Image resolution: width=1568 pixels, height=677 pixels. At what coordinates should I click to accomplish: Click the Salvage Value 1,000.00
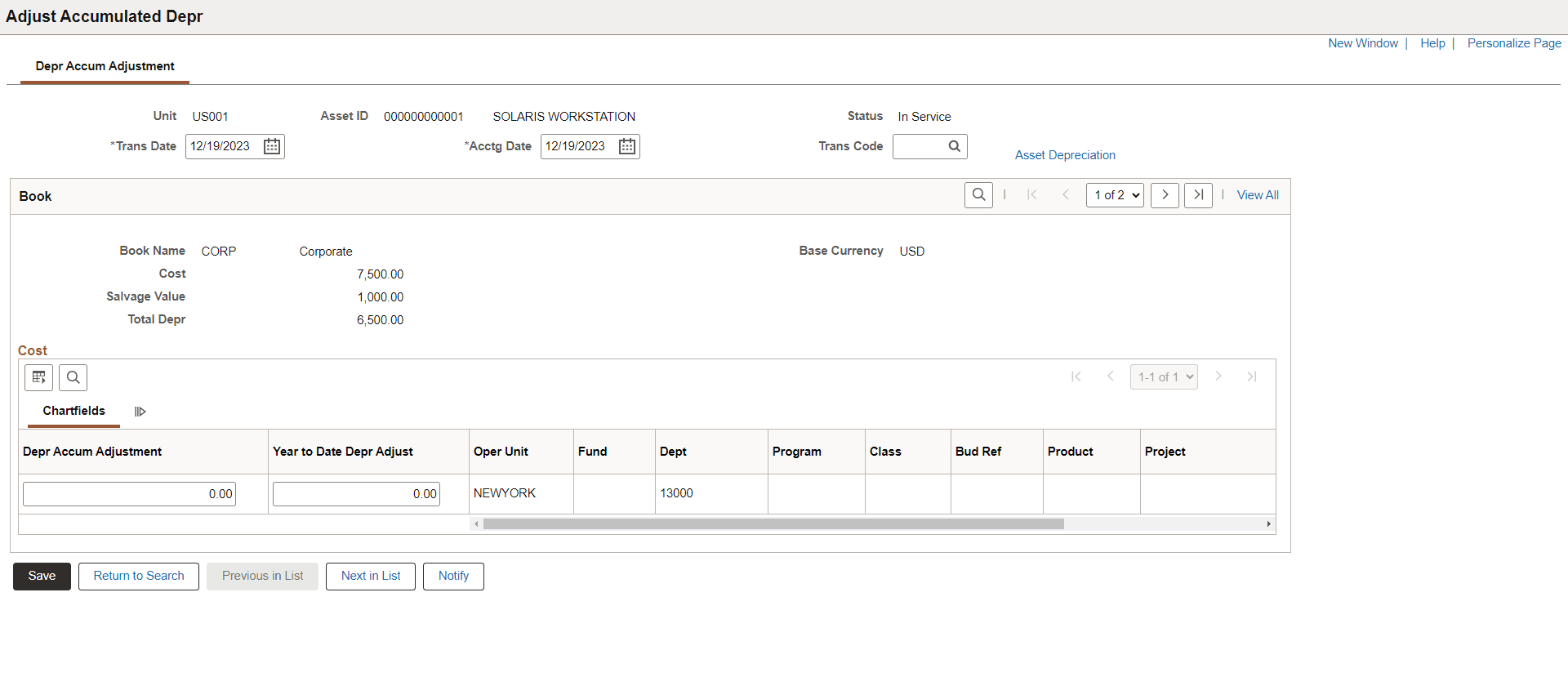(x=380, y=297)
